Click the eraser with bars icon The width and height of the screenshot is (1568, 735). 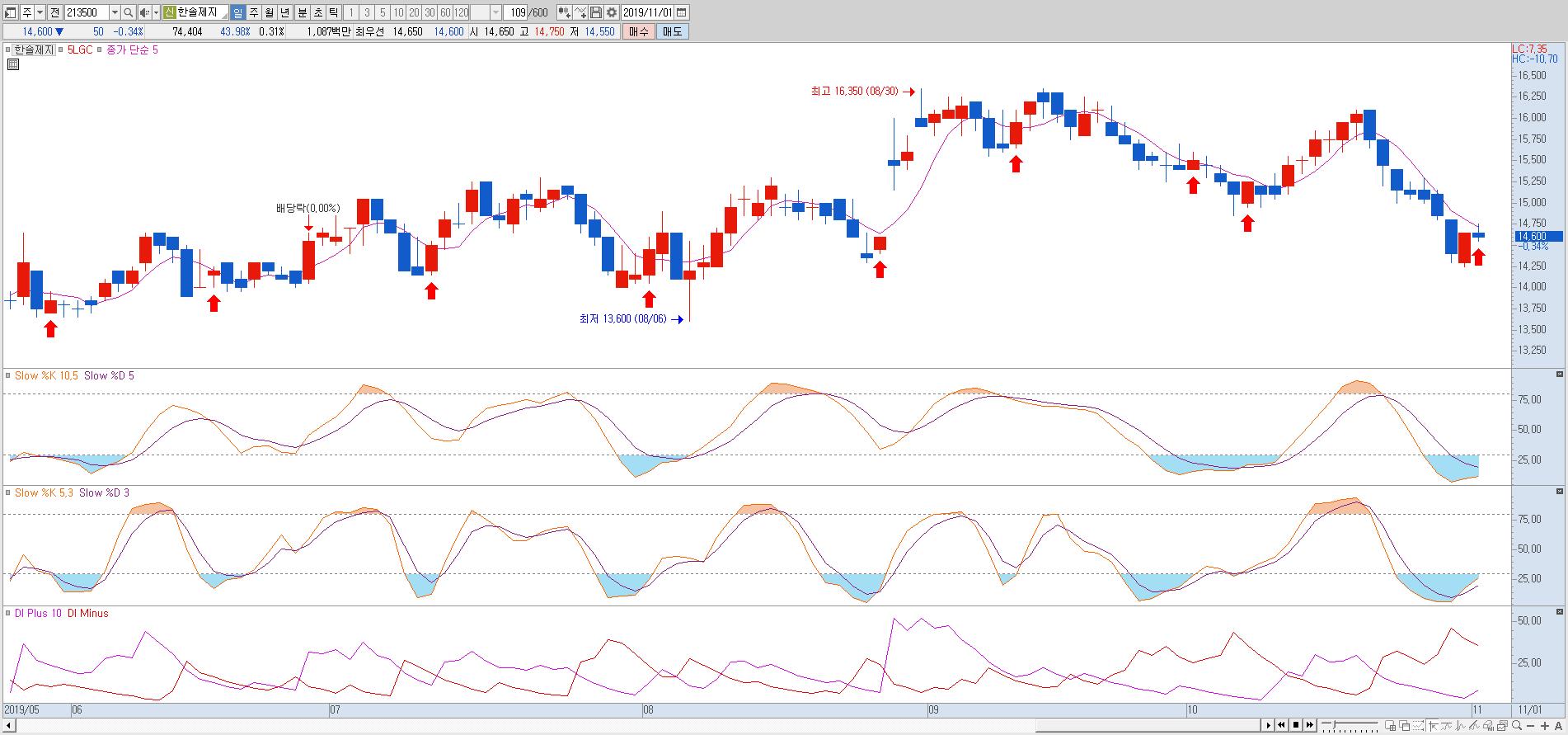tap(1488, 726)
